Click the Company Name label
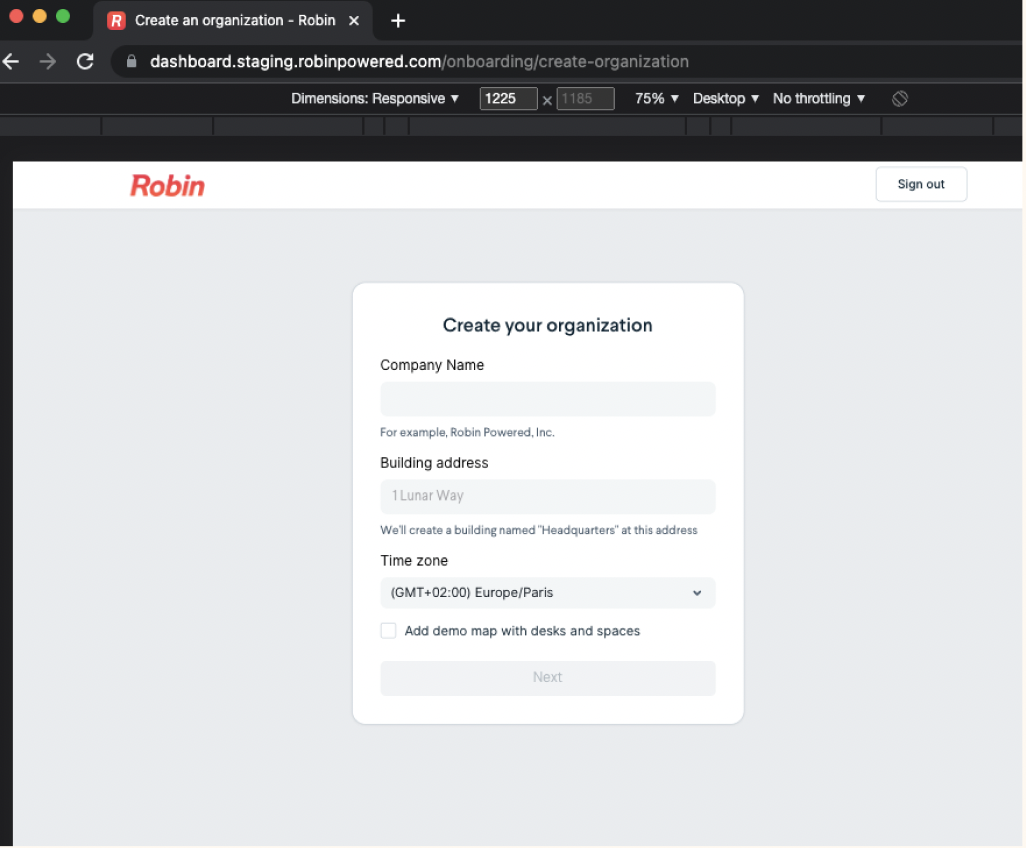The height and width of the screenshot is (848, 1026). click(432, 365)
